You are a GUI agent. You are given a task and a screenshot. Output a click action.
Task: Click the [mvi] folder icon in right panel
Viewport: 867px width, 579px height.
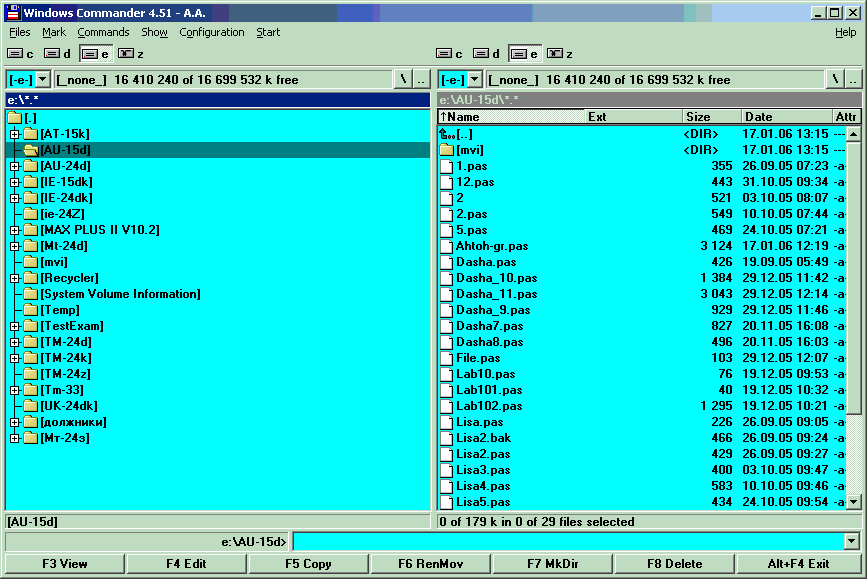[x=446, y=150]
